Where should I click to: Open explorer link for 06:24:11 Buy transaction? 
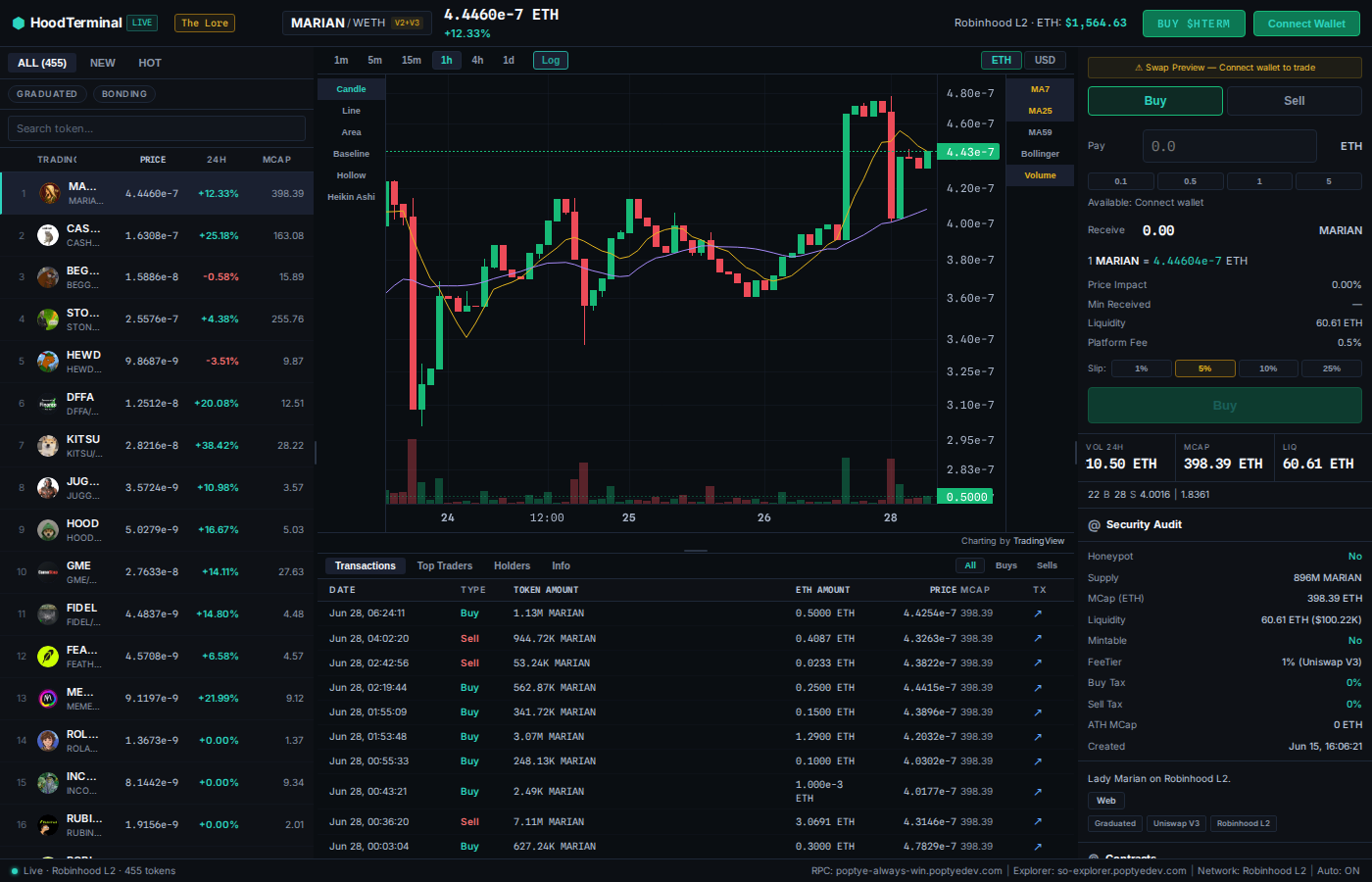pyautogui.click(x=1038, y=613)
